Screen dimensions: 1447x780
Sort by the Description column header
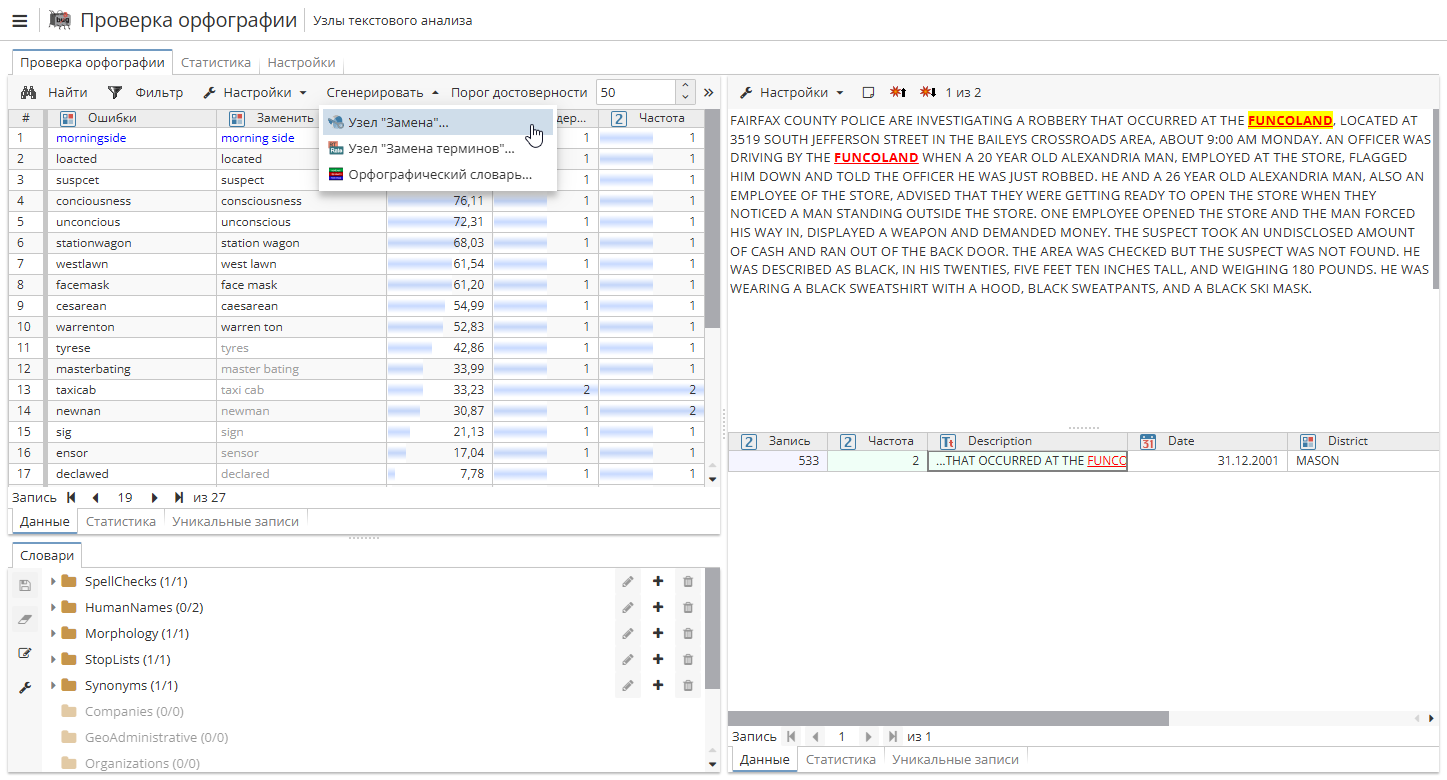[1027, 441]
